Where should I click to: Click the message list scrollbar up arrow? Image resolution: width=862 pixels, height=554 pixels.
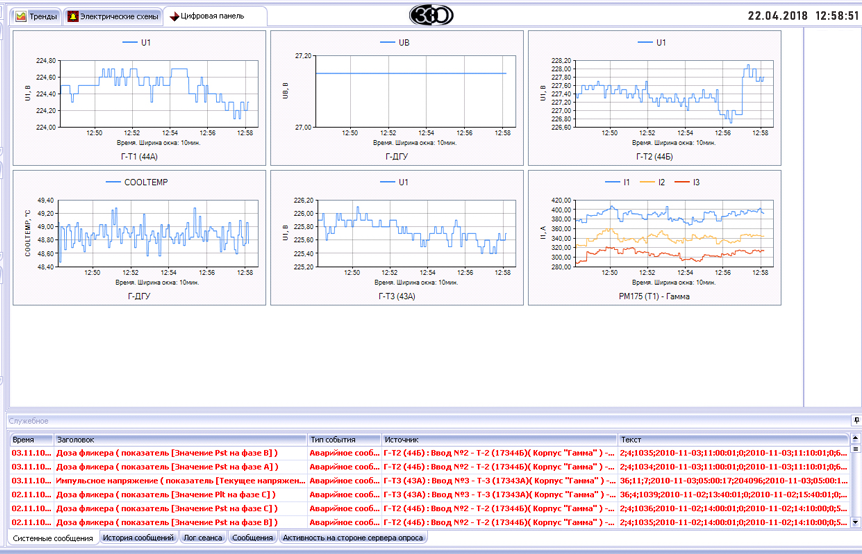tap(855, 439)
